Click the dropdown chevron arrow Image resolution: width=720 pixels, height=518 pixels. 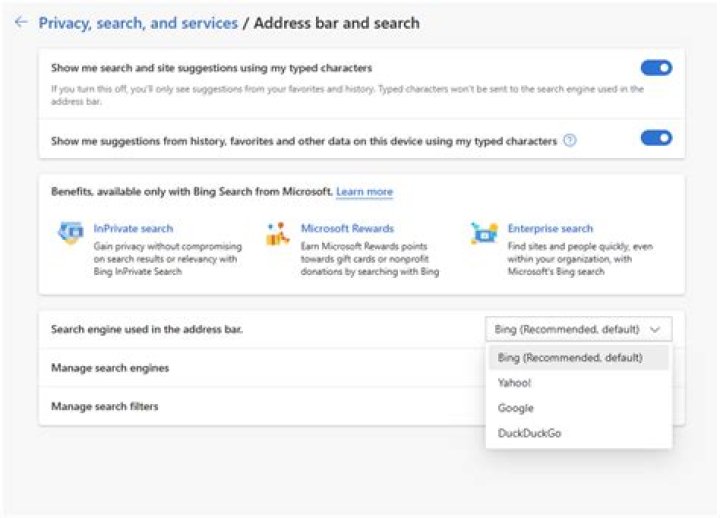[655, 329]
